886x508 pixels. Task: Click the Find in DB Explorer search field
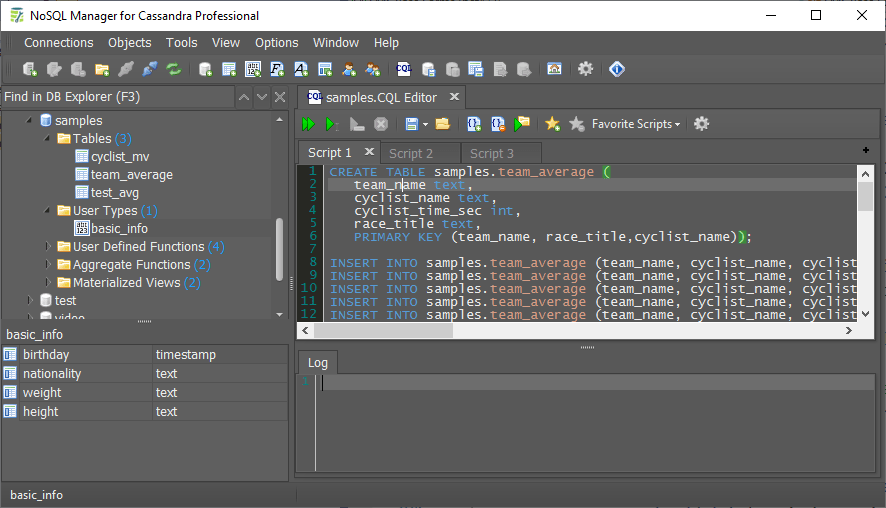[115, 97]
